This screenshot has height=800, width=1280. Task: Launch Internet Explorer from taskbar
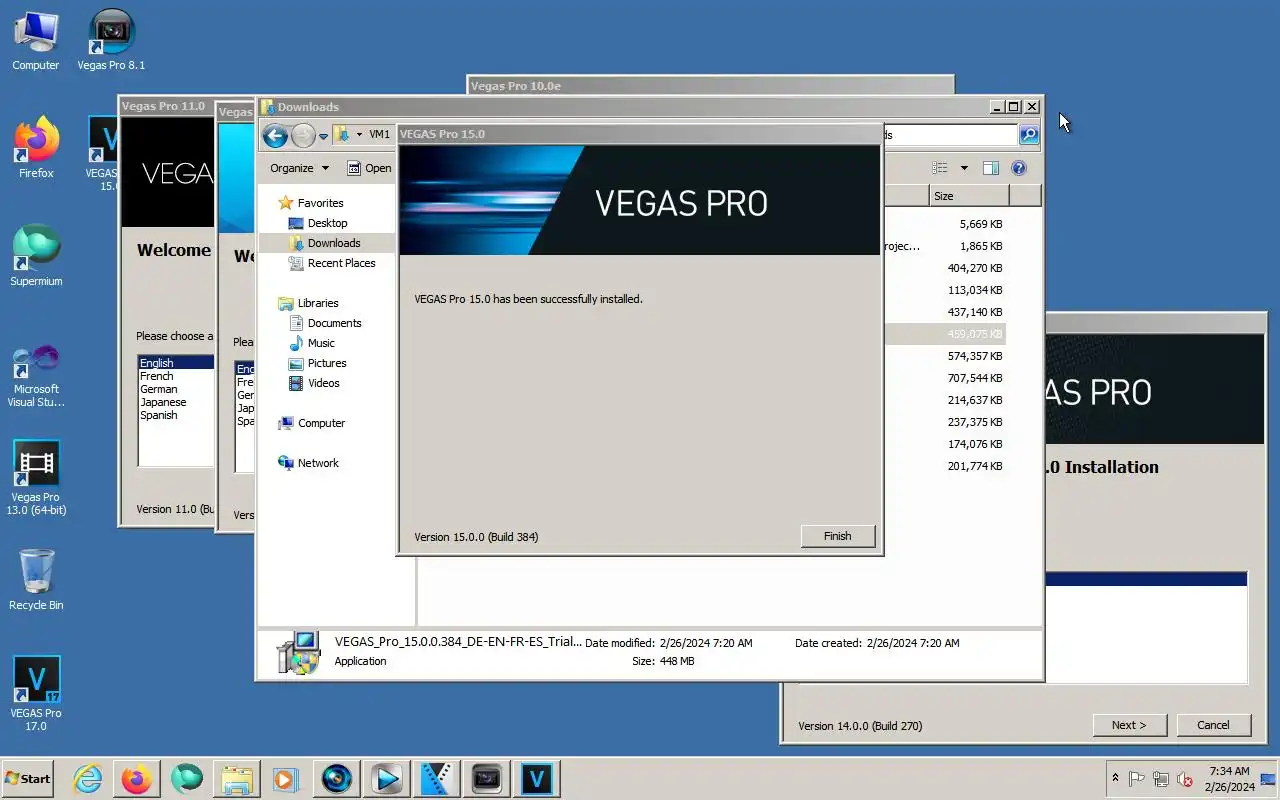(88, 778)
